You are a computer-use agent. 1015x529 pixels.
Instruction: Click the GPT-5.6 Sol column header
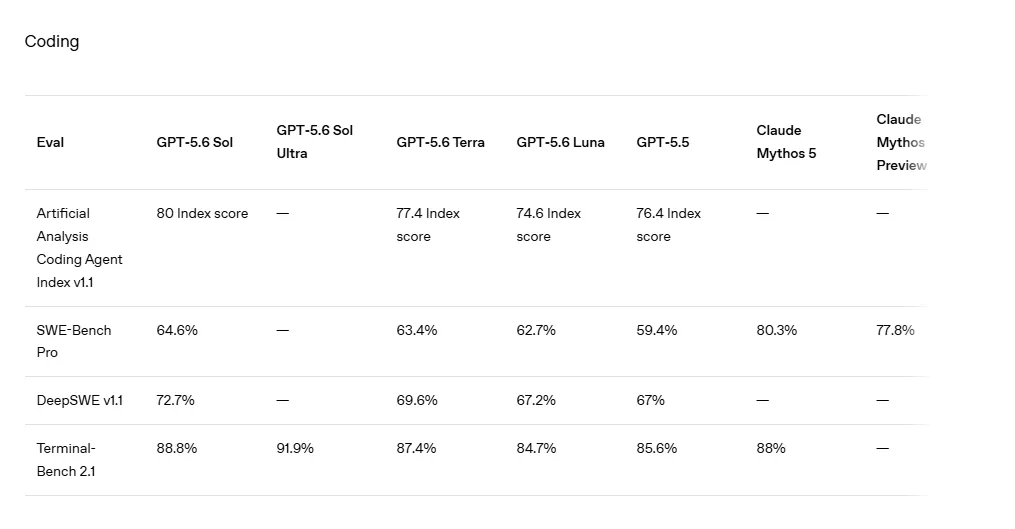pos(194,142)
